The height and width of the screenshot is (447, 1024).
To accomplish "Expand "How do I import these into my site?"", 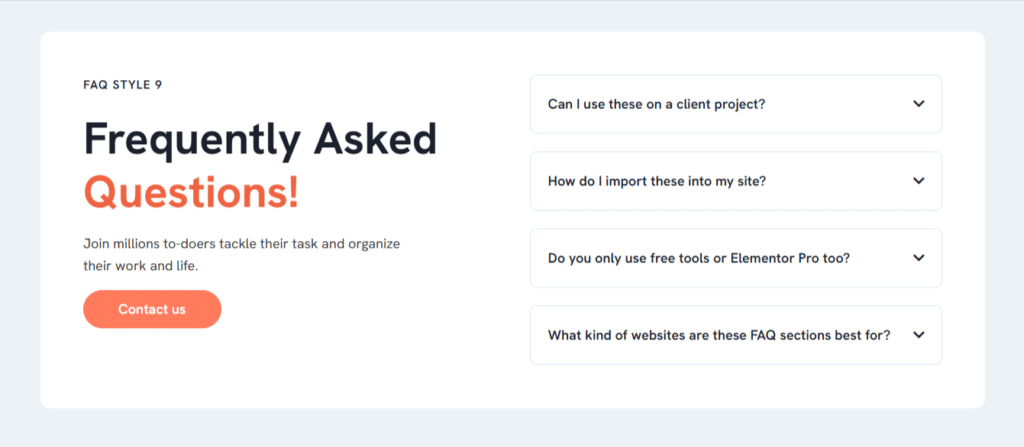I will tap(736, 181).
